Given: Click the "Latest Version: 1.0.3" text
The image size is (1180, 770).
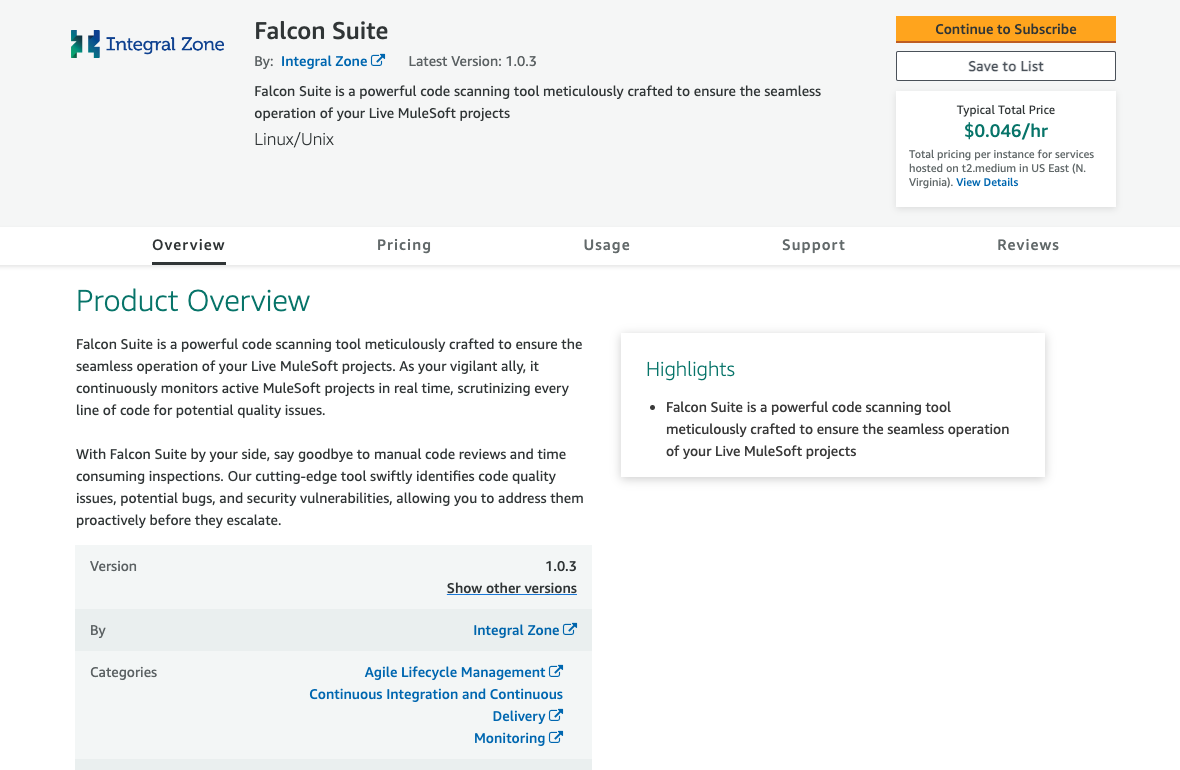Looking at the screenshot, I should pos(473,61).
